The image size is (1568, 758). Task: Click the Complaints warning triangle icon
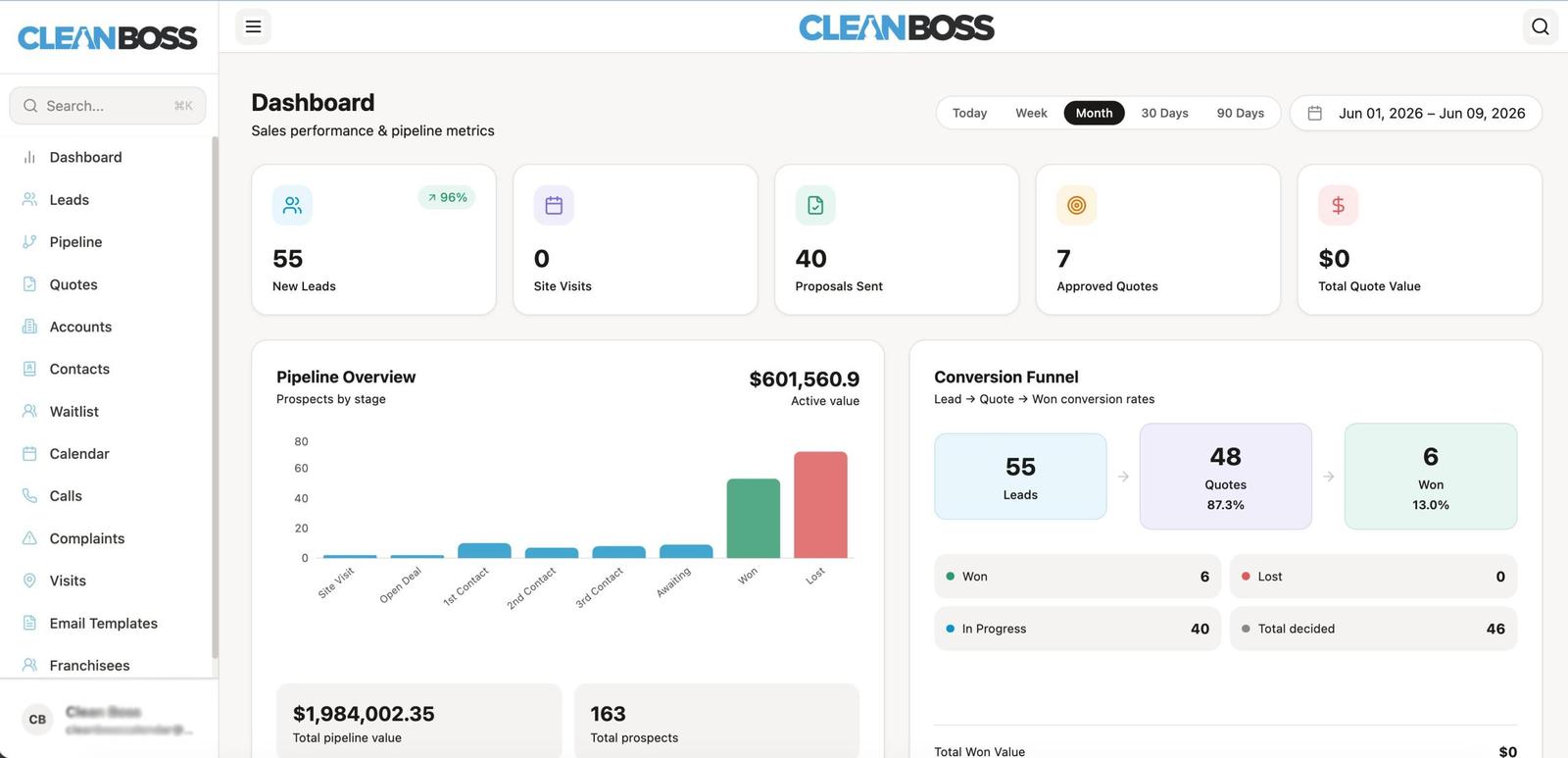tap(29, 538)
